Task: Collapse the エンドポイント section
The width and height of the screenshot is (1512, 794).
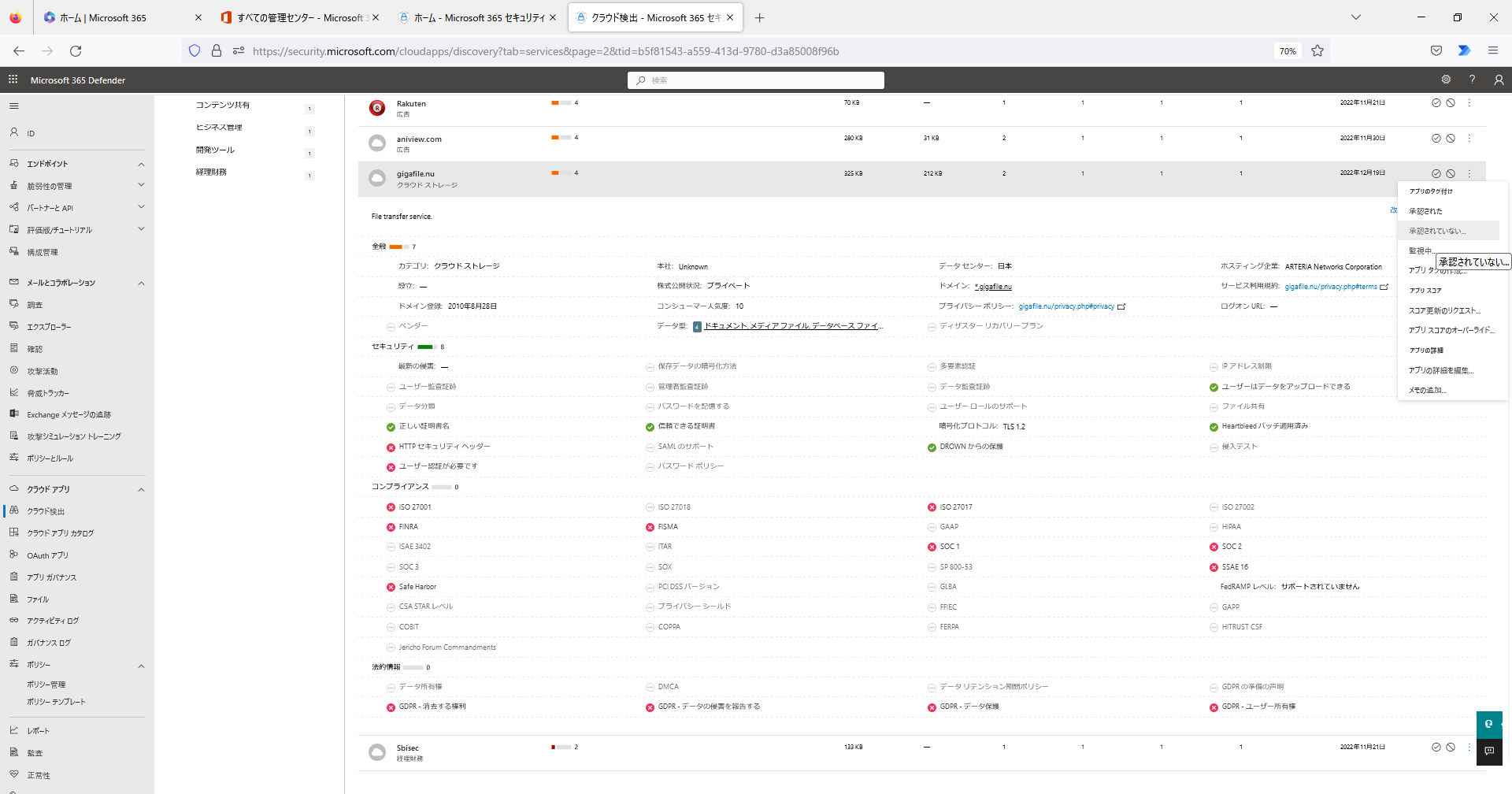Action: click(x=141, y=164)
